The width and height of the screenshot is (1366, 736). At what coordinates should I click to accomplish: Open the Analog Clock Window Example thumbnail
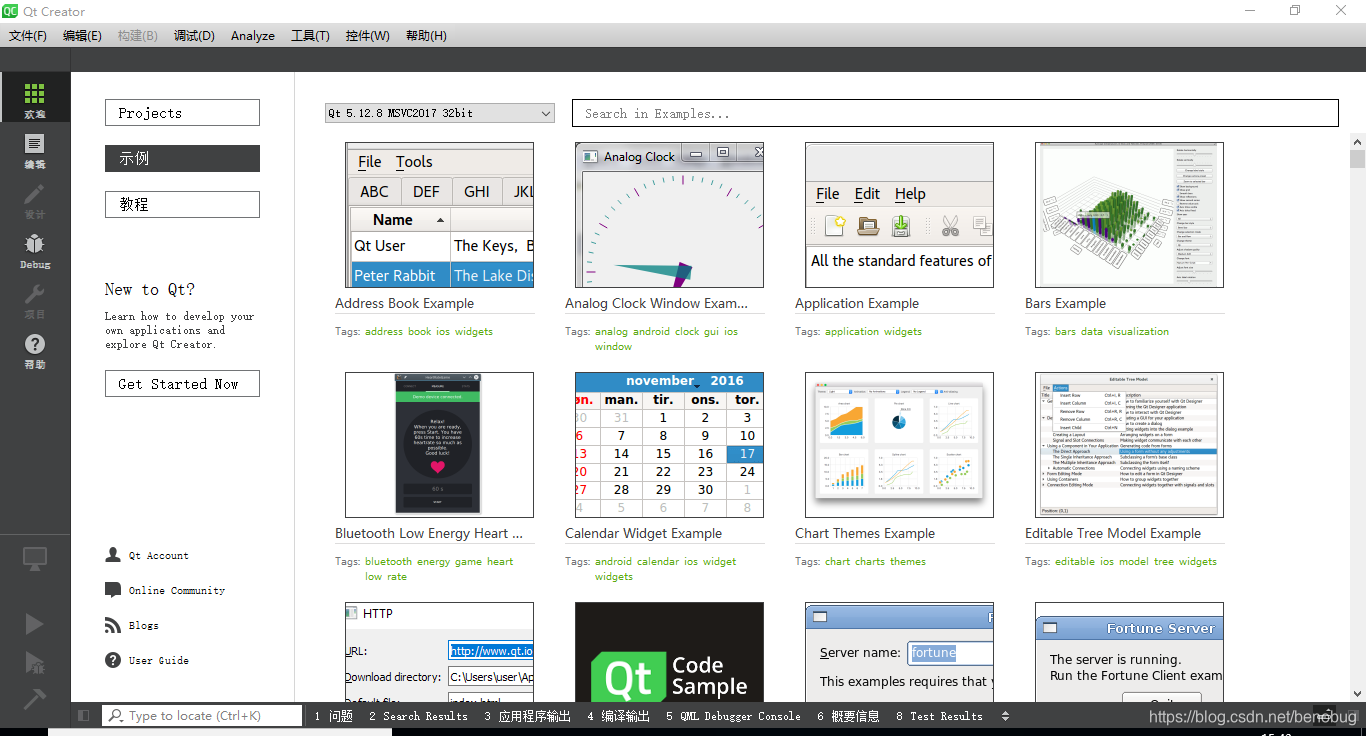(669, 215)
